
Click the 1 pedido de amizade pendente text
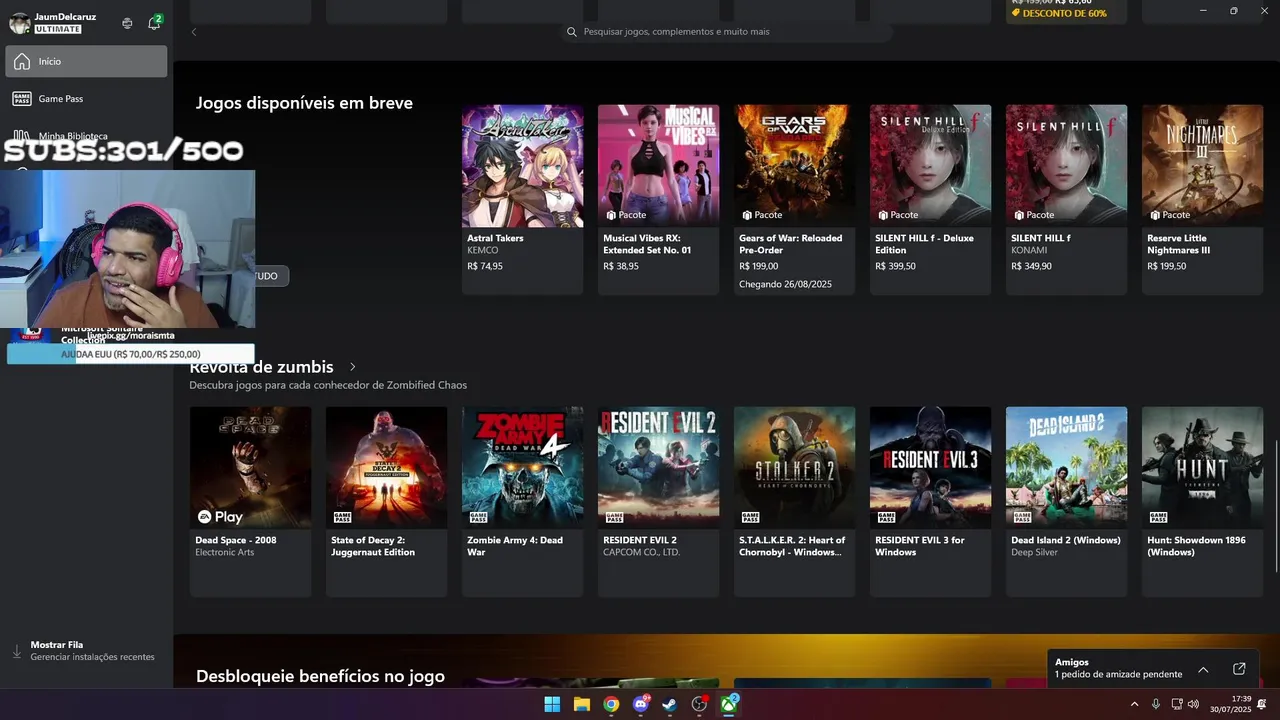point(1118,674)
